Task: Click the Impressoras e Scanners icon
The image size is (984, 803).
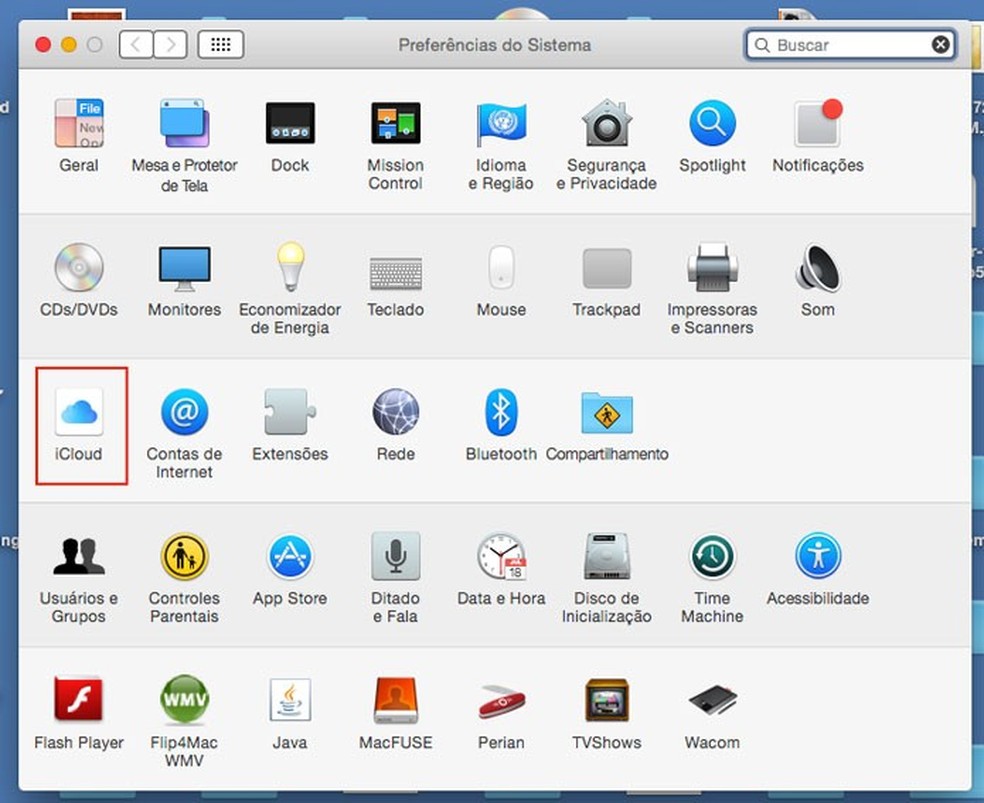Action: pyautogui.click(x=712, y=269)
